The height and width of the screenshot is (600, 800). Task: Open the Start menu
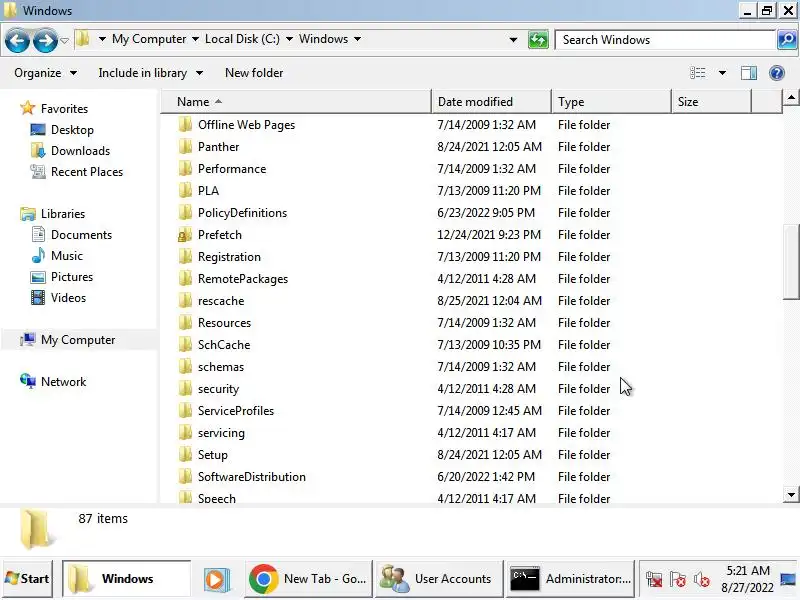28,579
